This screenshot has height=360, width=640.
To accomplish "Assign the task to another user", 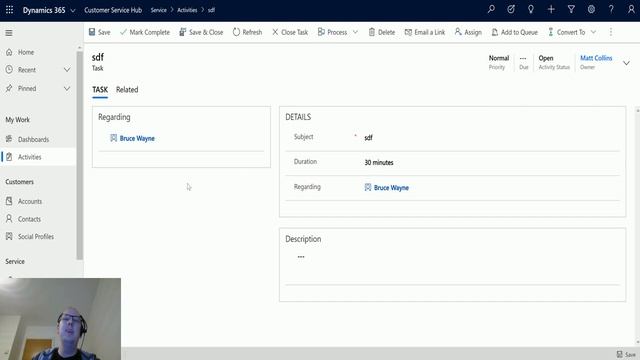I will pyautogui.click(x=468, y=32).
